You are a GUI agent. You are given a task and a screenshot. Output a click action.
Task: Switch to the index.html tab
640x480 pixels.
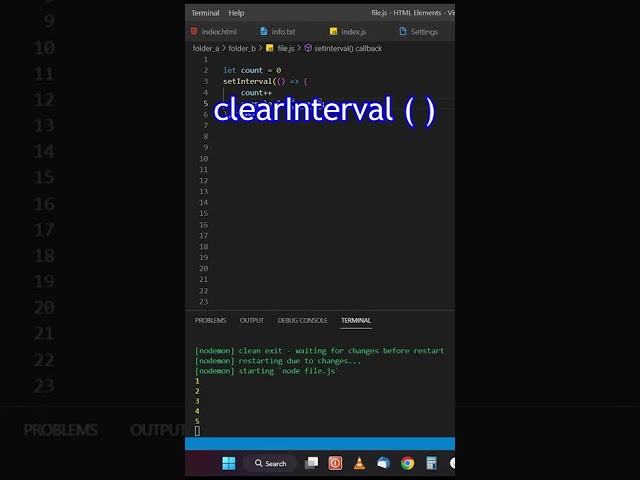pyautogui.click(x=219, y=31)
